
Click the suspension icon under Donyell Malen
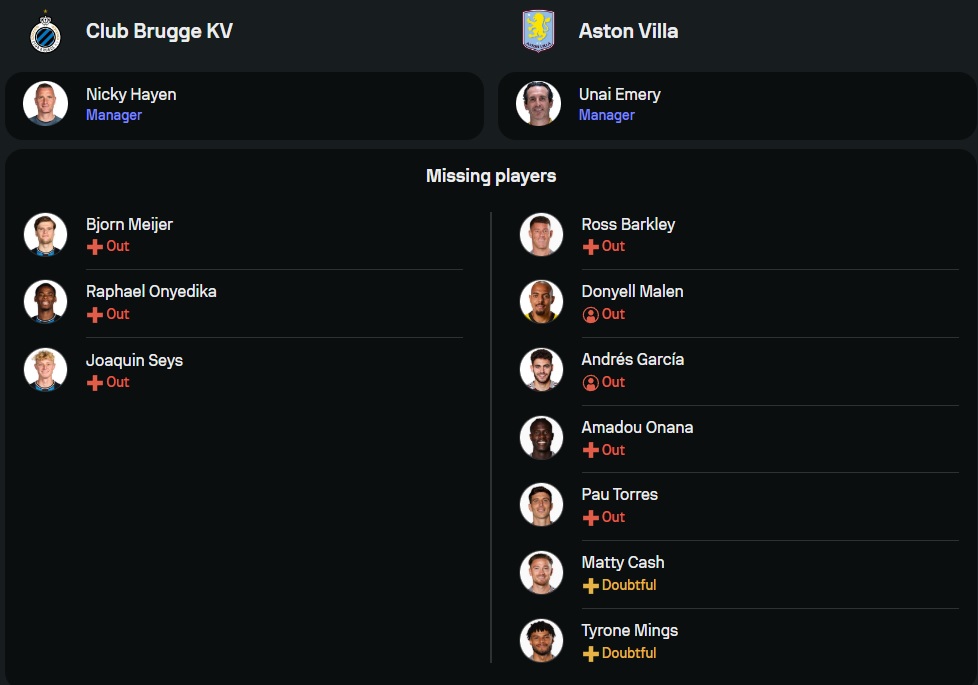pyautogui.click(x=591, y=315)
